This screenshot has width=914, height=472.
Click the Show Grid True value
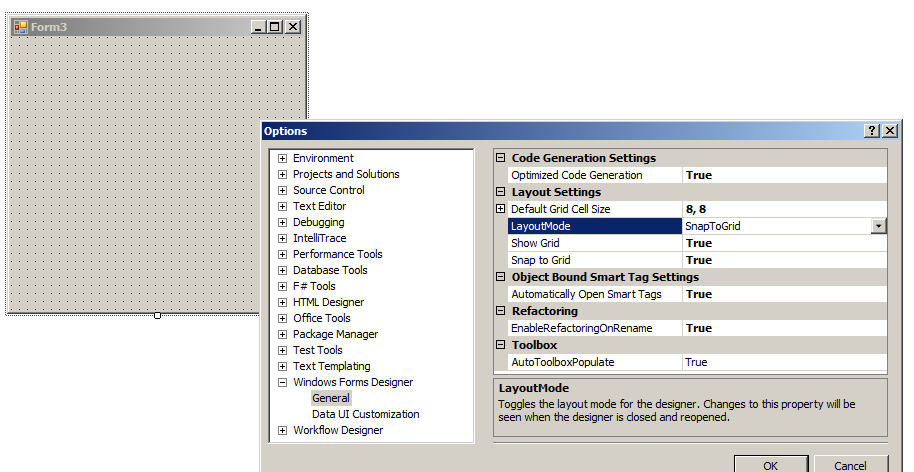[x=785, y=243]
